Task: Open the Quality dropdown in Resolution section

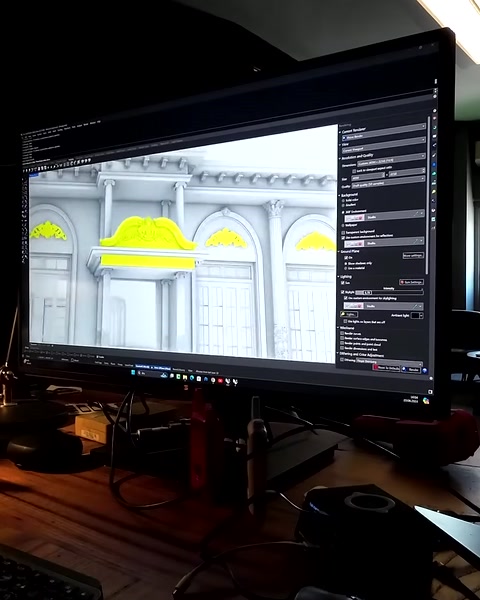Action: coord(388,183)
